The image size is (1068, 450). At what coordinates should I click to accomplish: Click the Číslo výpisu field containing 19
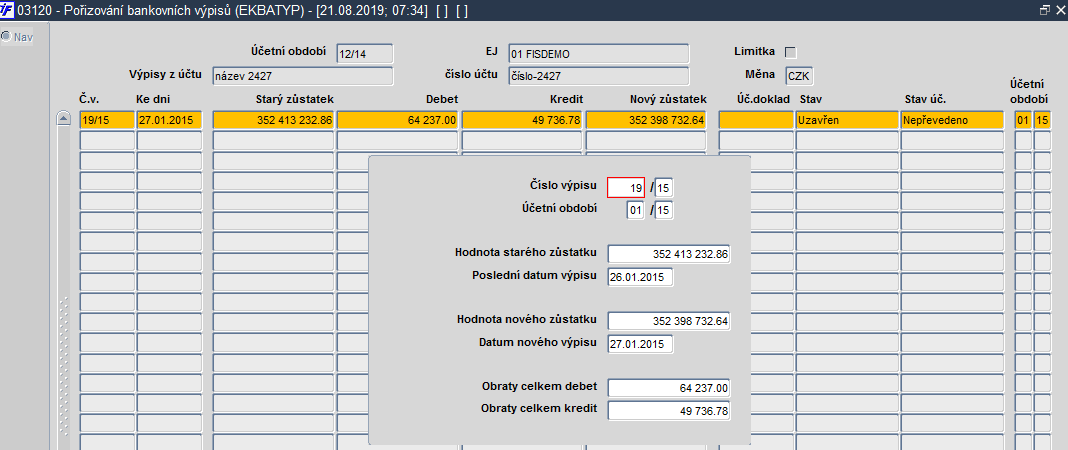(626, 187)
